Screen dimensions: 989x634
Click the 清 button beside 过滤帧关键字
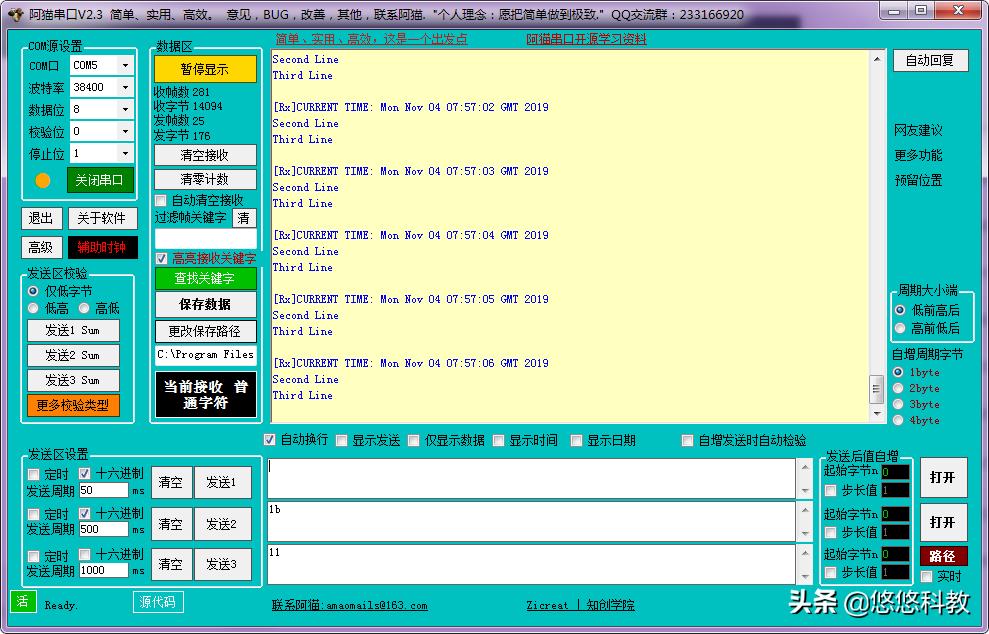pyautogui.click(x=244, y=218)
